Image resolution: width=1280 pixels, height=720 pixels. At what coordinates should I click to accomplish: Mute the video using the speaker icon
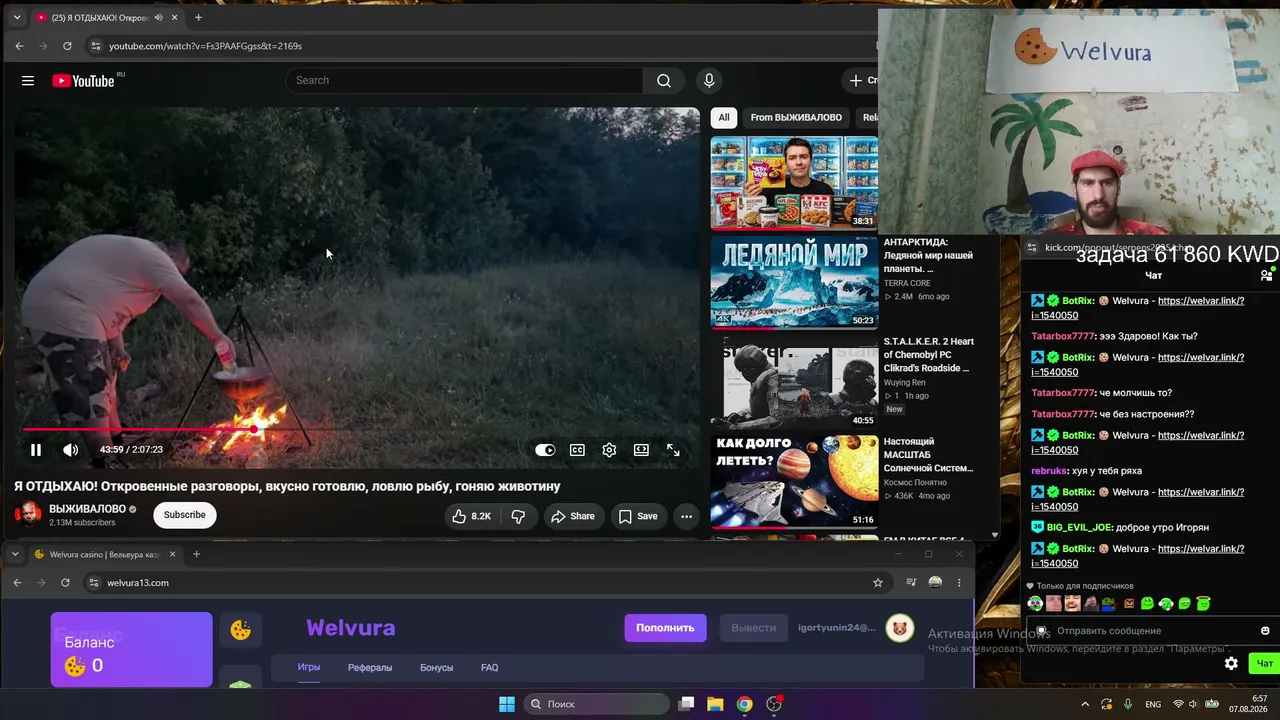click(70, 450)
